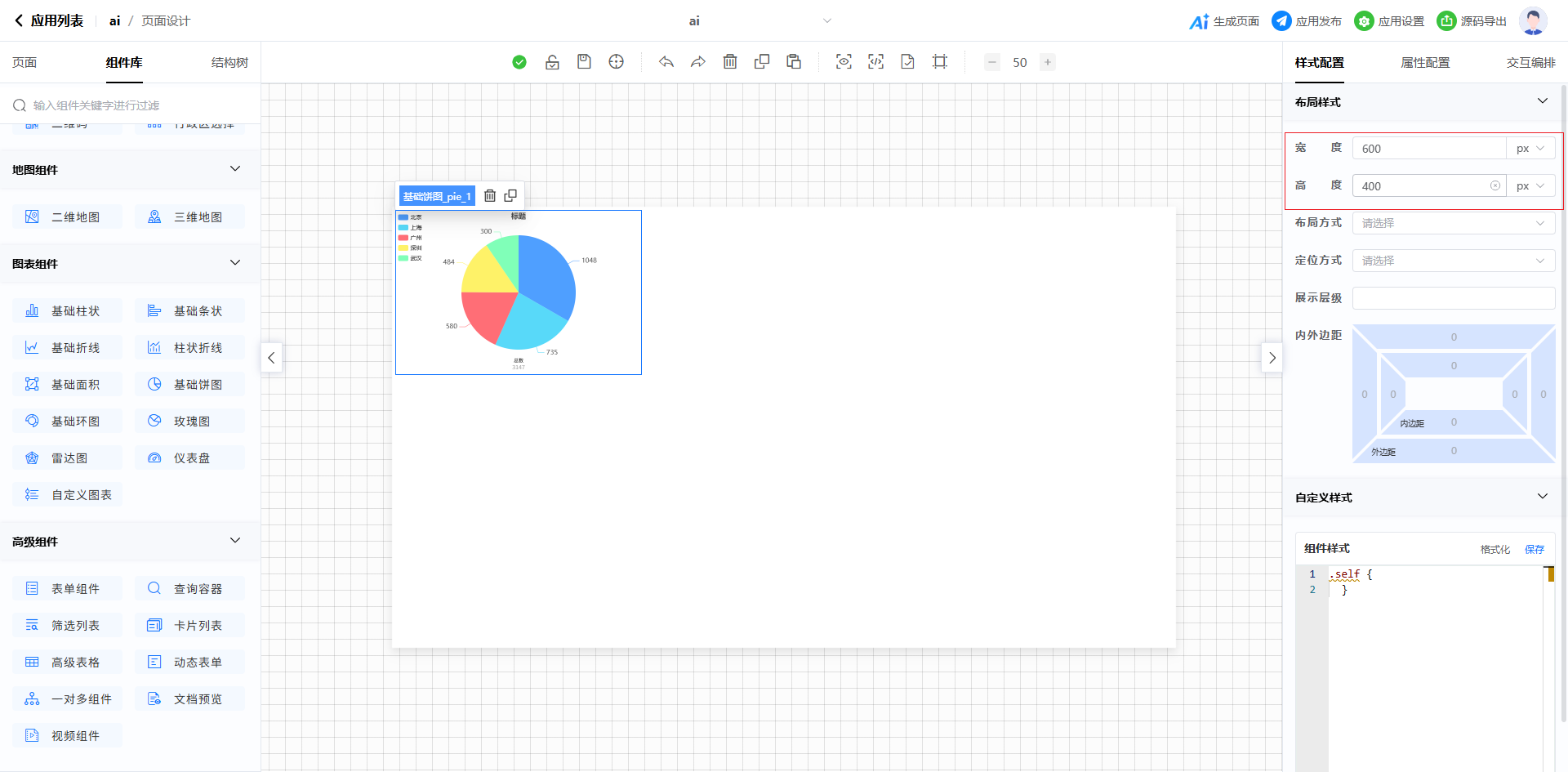Image resolution: width=1568 pixels, height=772 pixels.
Task: Click the toolbar trash delete icon
Action: point(730,62)
